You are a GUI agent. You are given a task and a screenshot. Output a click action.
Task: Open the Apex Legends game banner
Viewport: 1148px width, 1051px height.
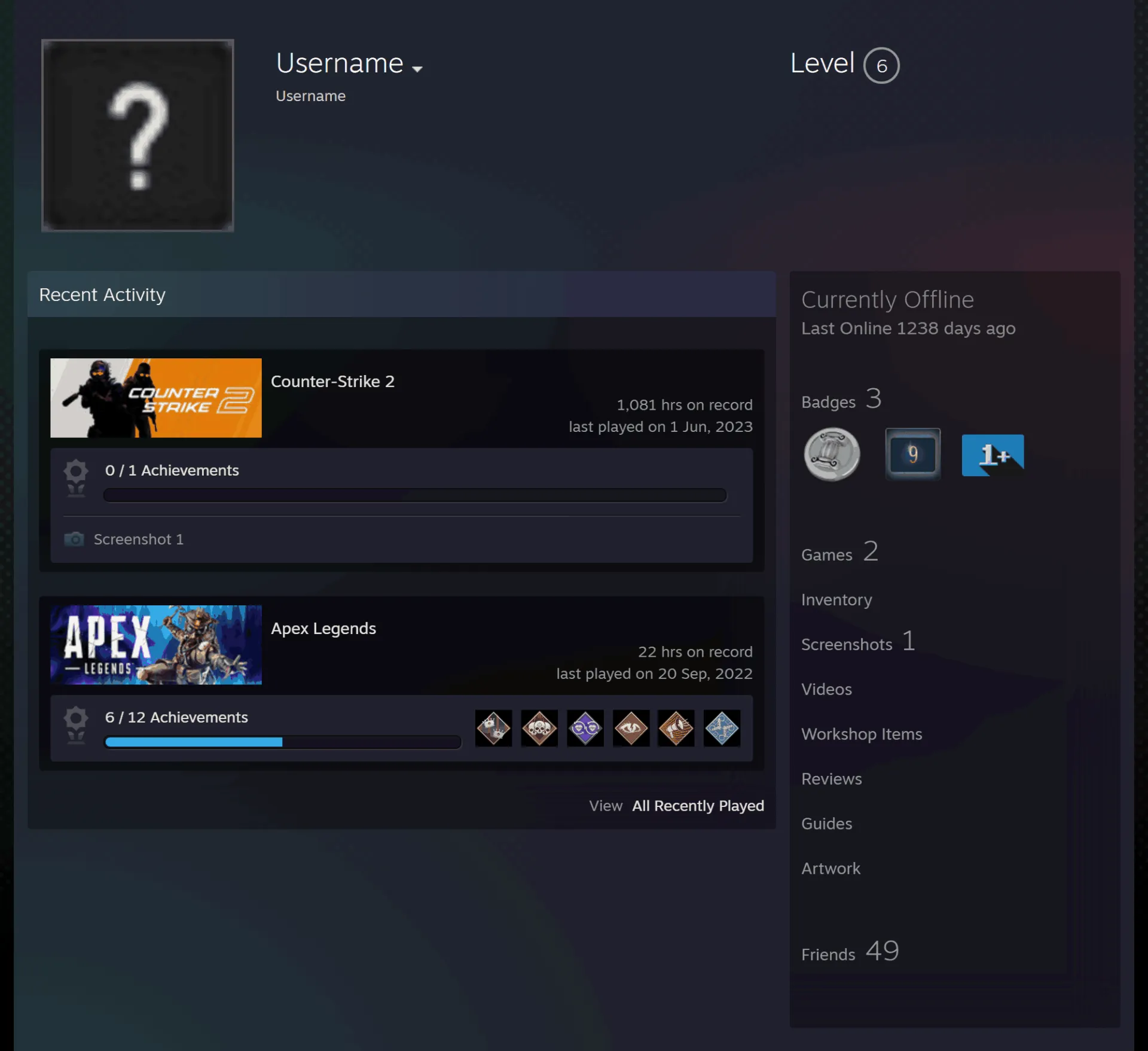tap(156, 645)
